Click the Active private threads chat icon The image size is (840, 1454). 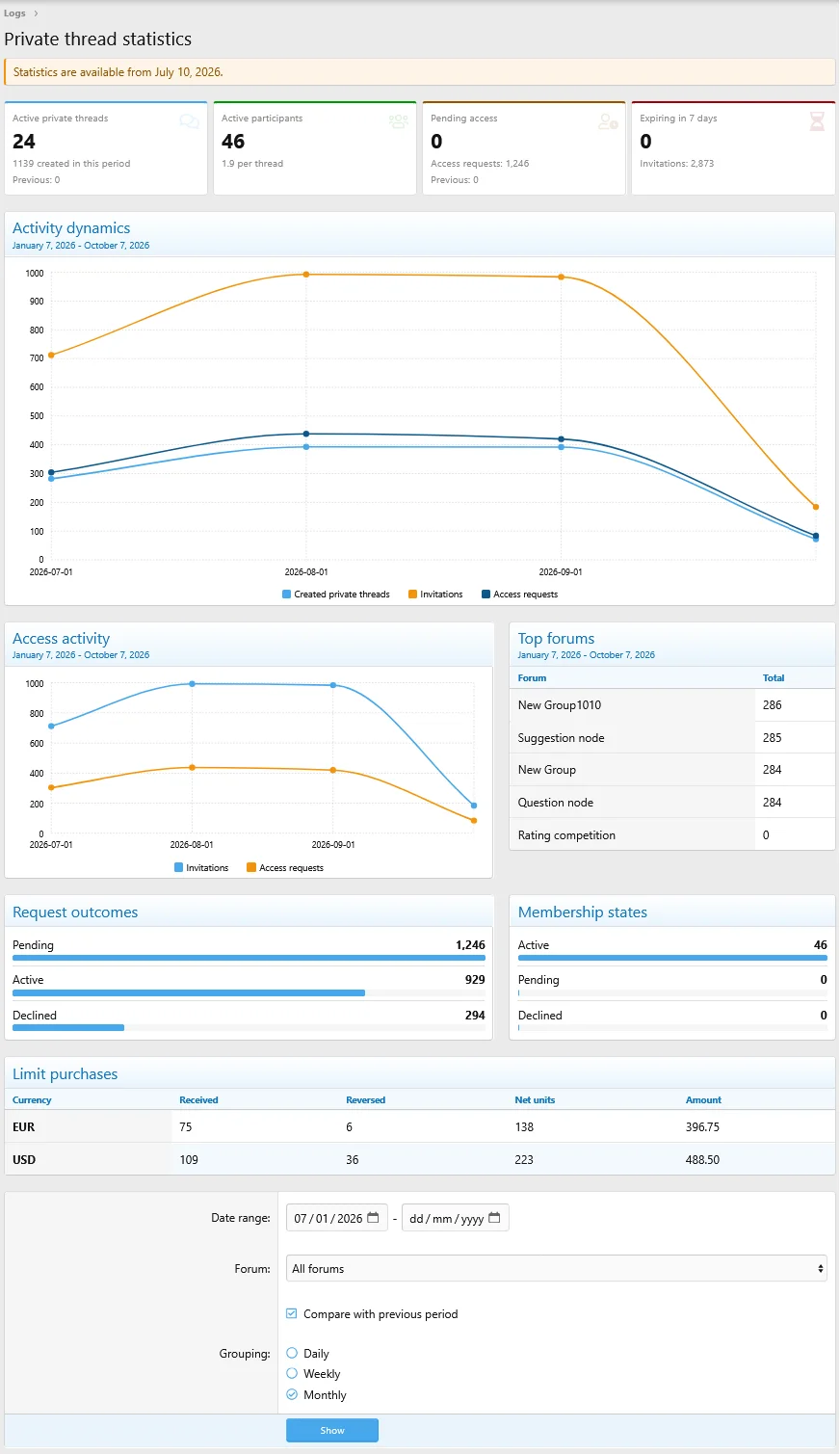point(190,121)
